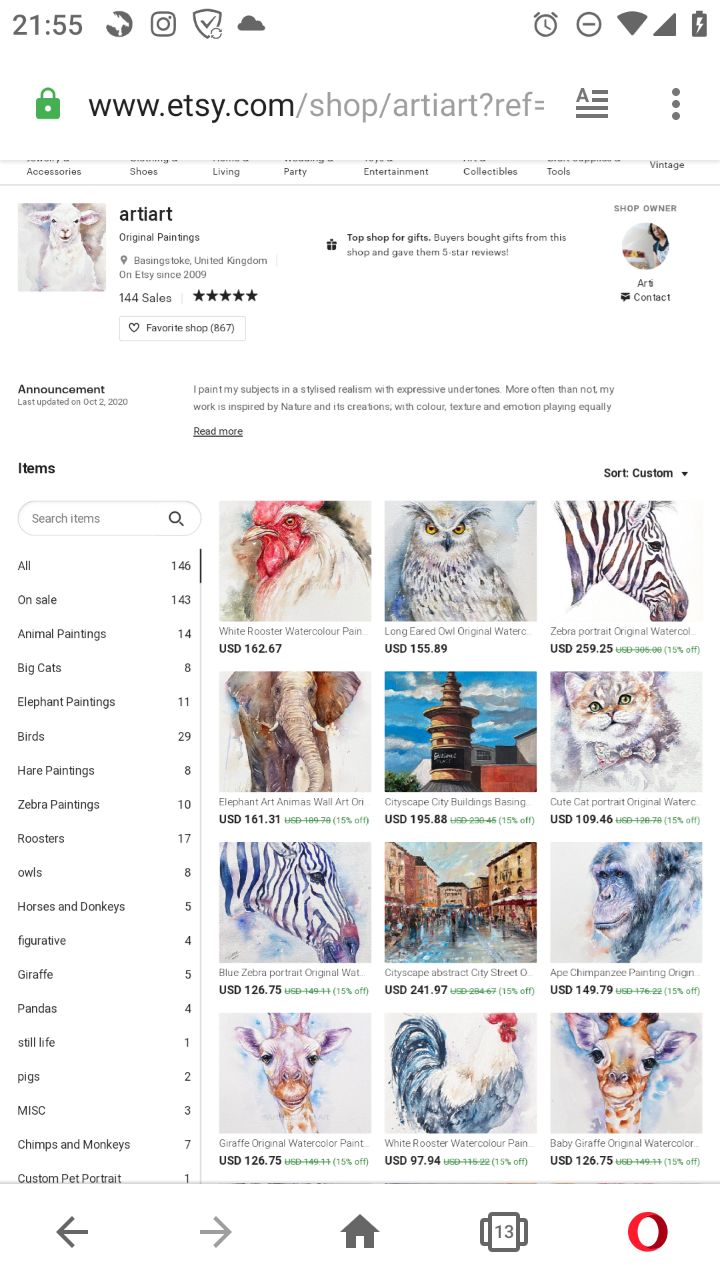720x1280 pixels.
Task: Open the tabs counter showing 13
Action: coord(503,1232)
